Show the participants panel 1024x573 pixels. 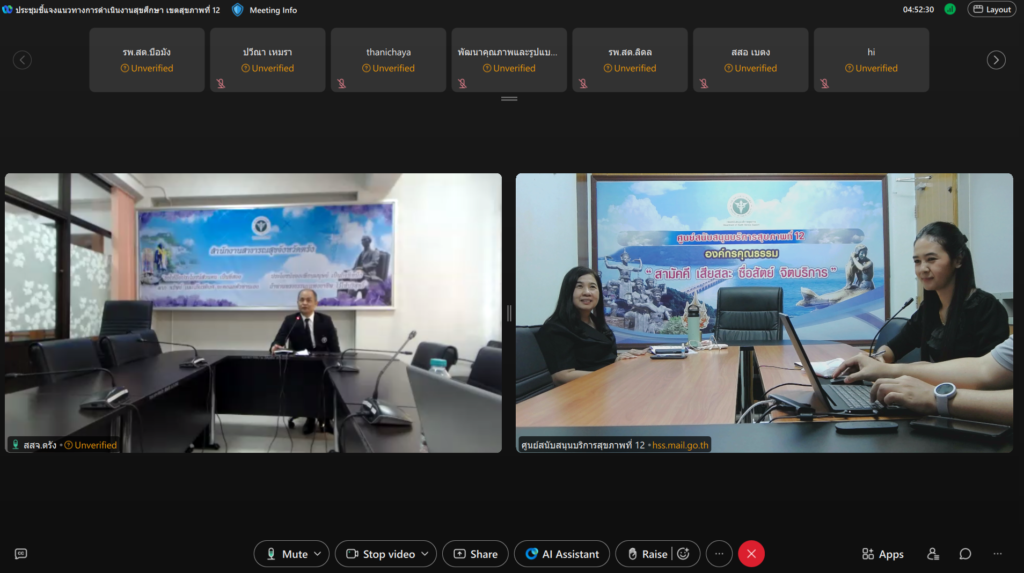[933, 554]
